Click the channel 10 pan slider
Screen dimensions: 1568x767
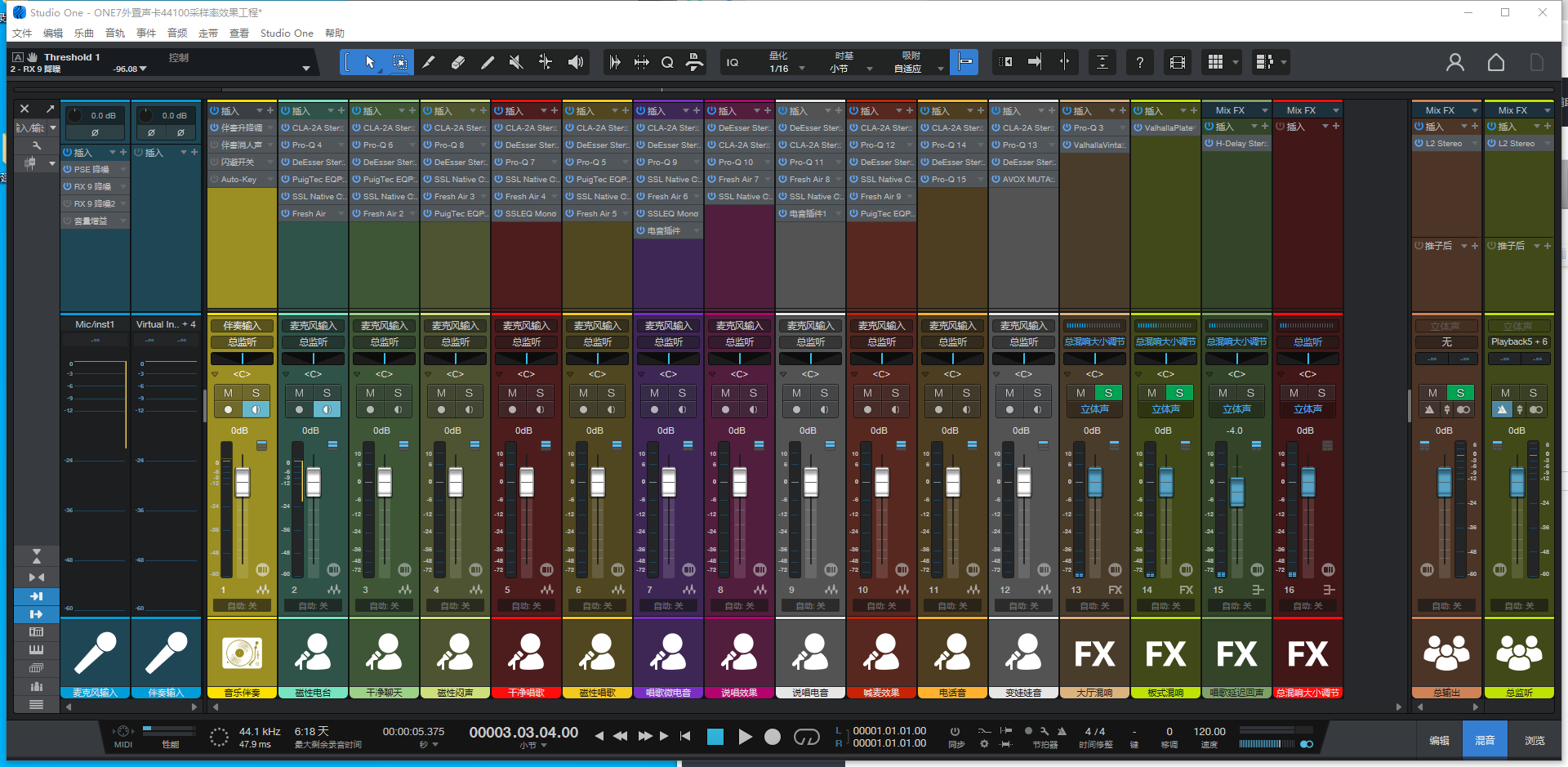pyautogui.click(x=881, y=359)
